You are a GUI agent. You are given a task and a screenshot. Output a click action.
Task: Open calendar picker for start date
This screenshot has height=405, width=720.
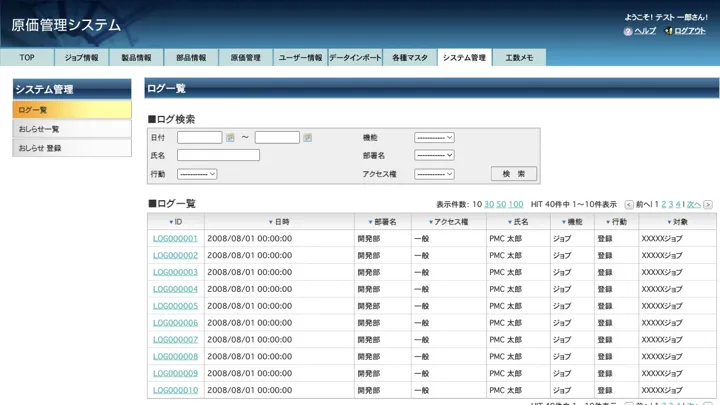230,138
